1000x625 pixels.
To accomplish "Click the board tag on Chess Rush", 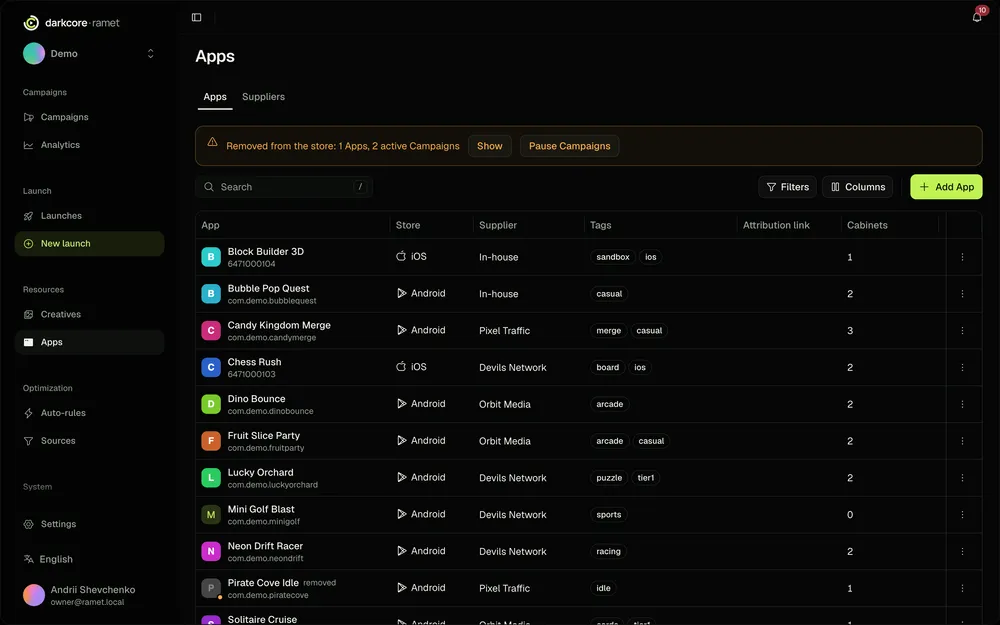I will point(608,367).
